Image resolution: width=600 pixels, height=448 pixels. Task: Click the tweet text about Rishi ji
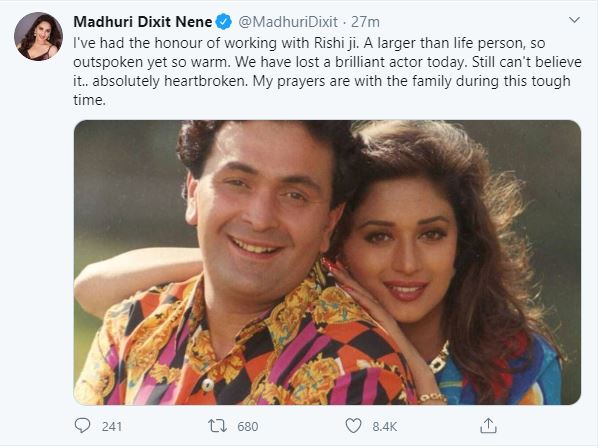click(x=327, y=72)
